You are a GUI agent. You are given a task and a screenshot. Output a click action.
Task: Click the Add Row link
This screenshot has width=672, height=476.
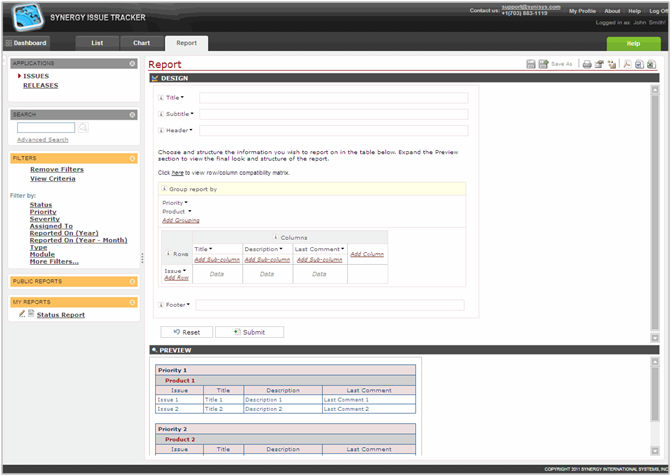click(176, 278)
